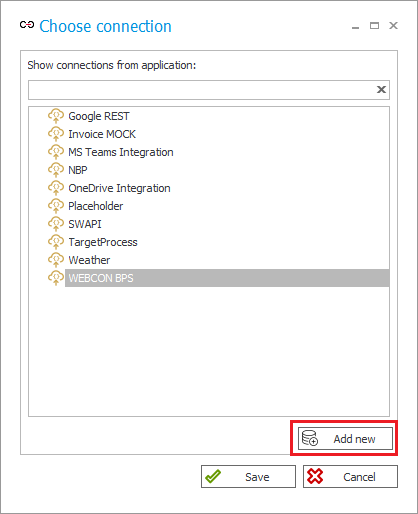
Task: Choose the TargetProcess connection
Action: (103, 242)
